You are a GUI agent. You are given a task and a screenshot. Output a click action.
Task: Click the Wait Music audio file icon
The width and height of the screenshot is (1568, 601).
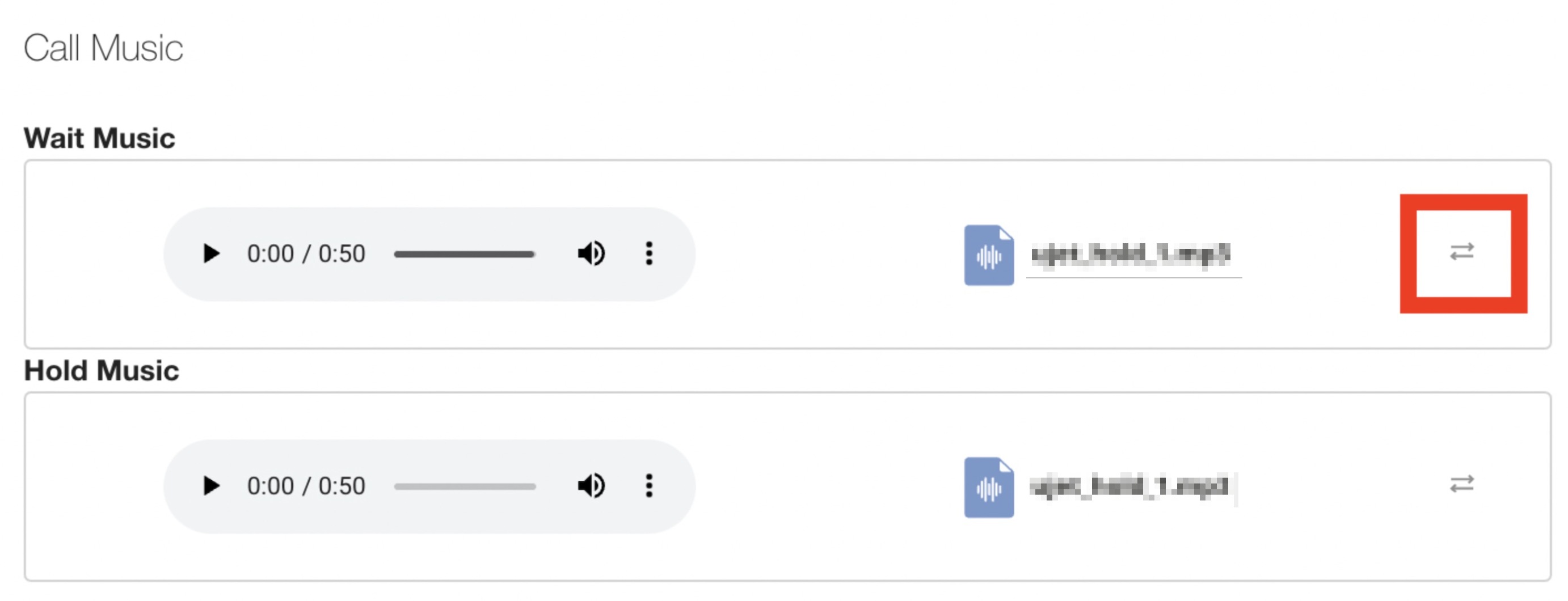point(989,256)
